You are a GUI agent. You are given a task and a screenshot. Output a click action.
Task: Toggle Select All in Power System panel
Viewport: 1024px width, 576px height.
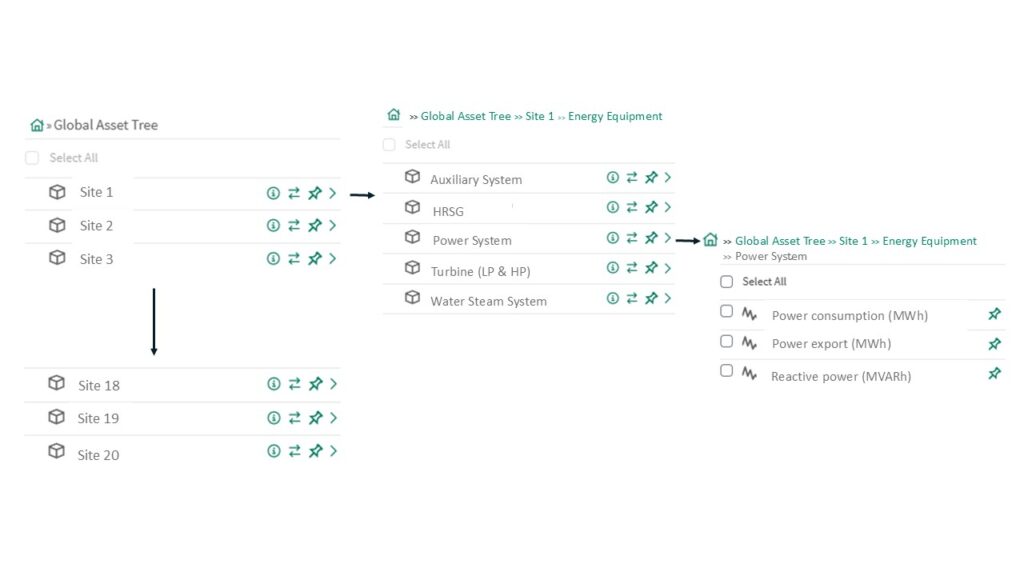(x=727, y=282)
